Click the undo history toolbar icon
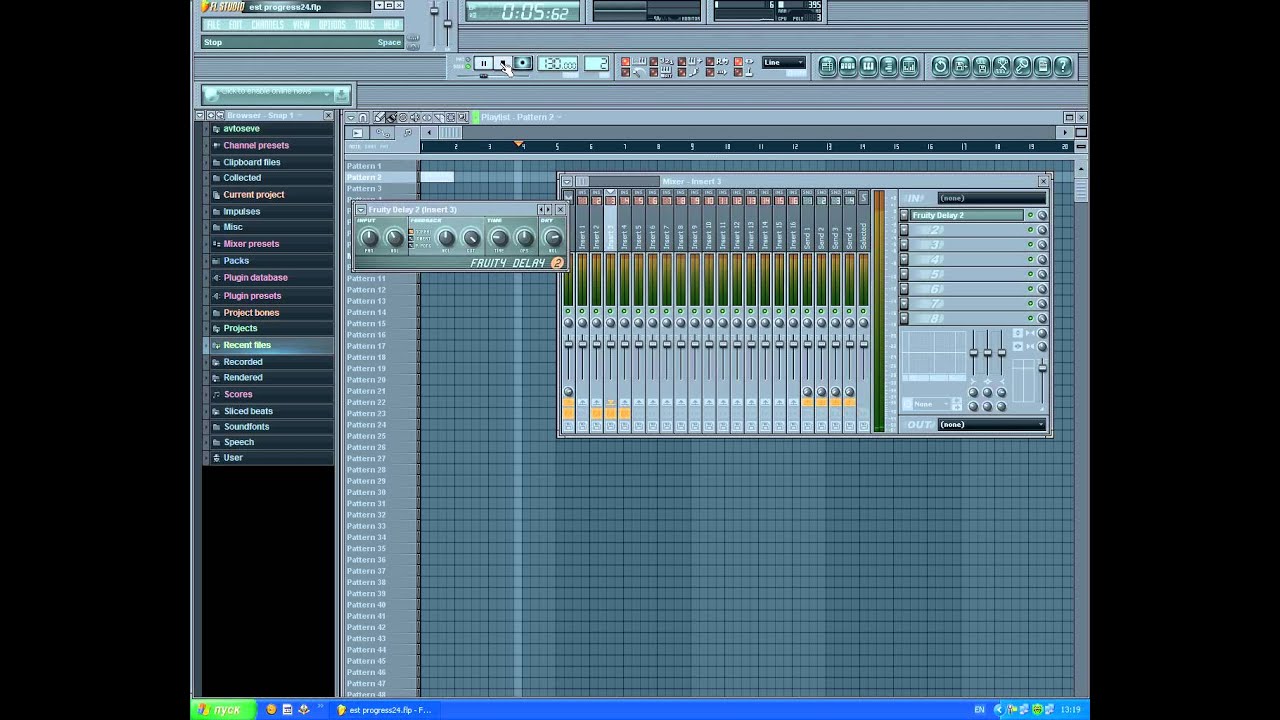Screen dimensions: 1280x720 940,67
